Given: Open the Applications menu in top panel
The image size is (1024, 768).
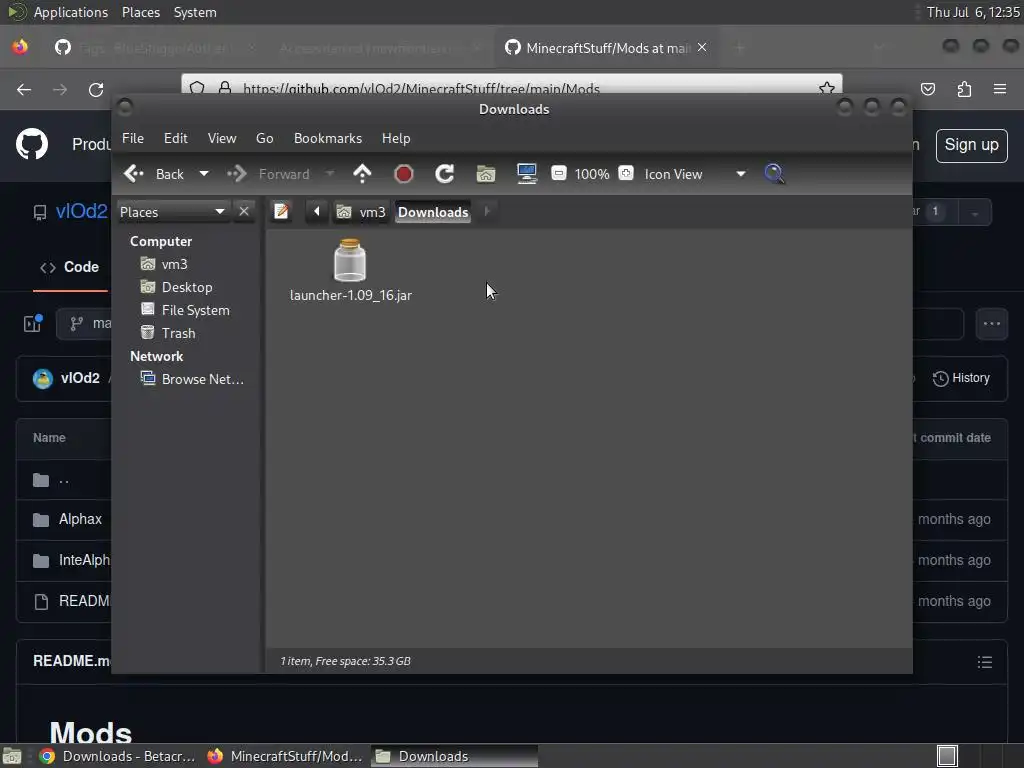Looking at the screenshot, I should (71, 12).
